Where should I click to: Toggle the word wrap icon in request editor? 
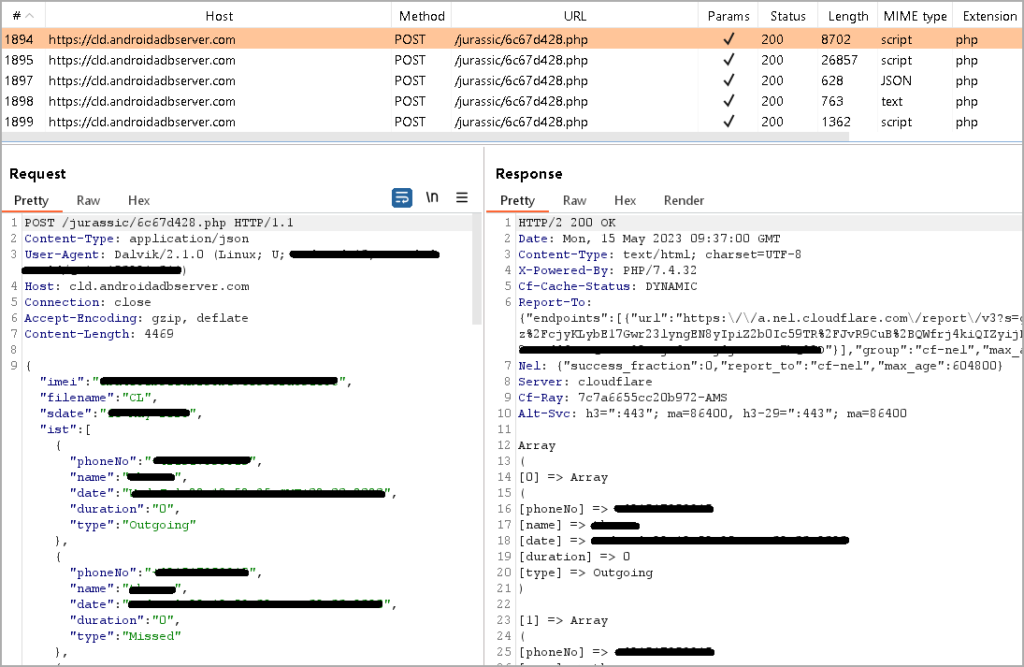[402, 198]
